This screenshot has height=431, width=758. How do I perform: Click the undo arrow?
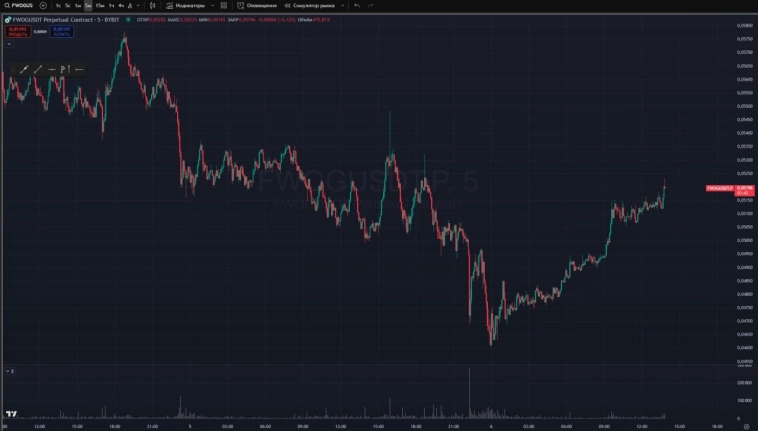357,5
